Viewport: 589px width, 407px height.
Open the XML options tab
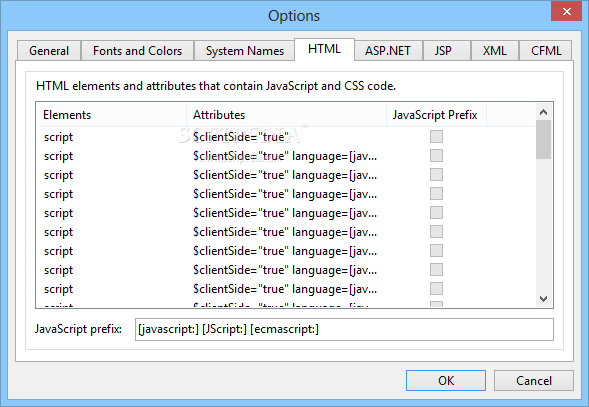[494, 51]
